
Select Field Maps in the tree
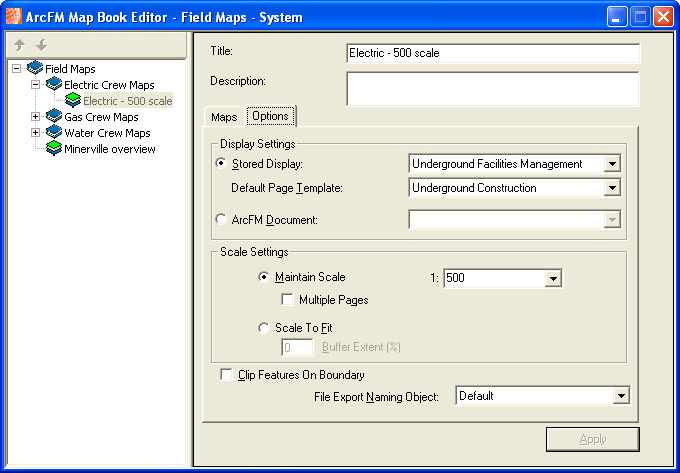[70, 69]
